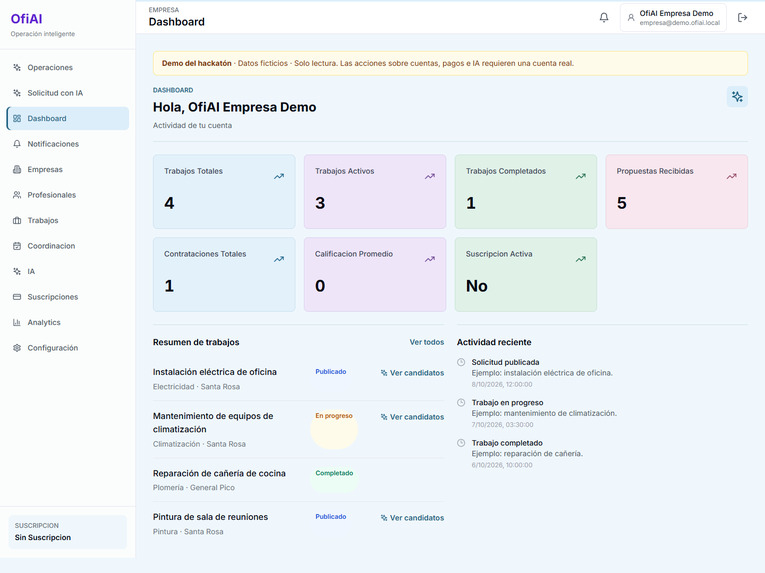Click trend arrow on Suscripcion Activa card
The image size is (765, 573).
[580, 259]
